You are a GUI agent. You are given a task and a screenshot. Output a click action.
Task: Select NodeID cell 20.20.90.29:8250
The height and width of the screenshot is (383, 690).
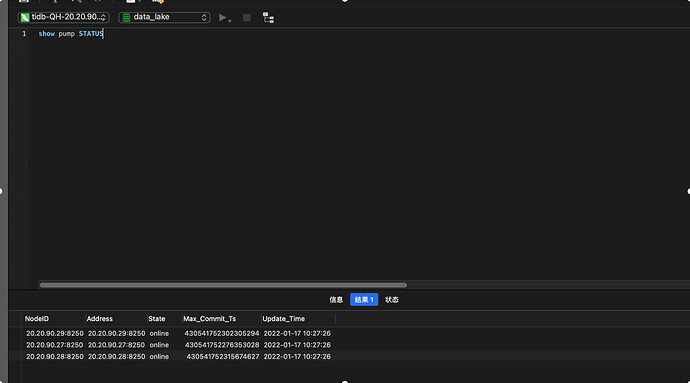pos(55,333)
